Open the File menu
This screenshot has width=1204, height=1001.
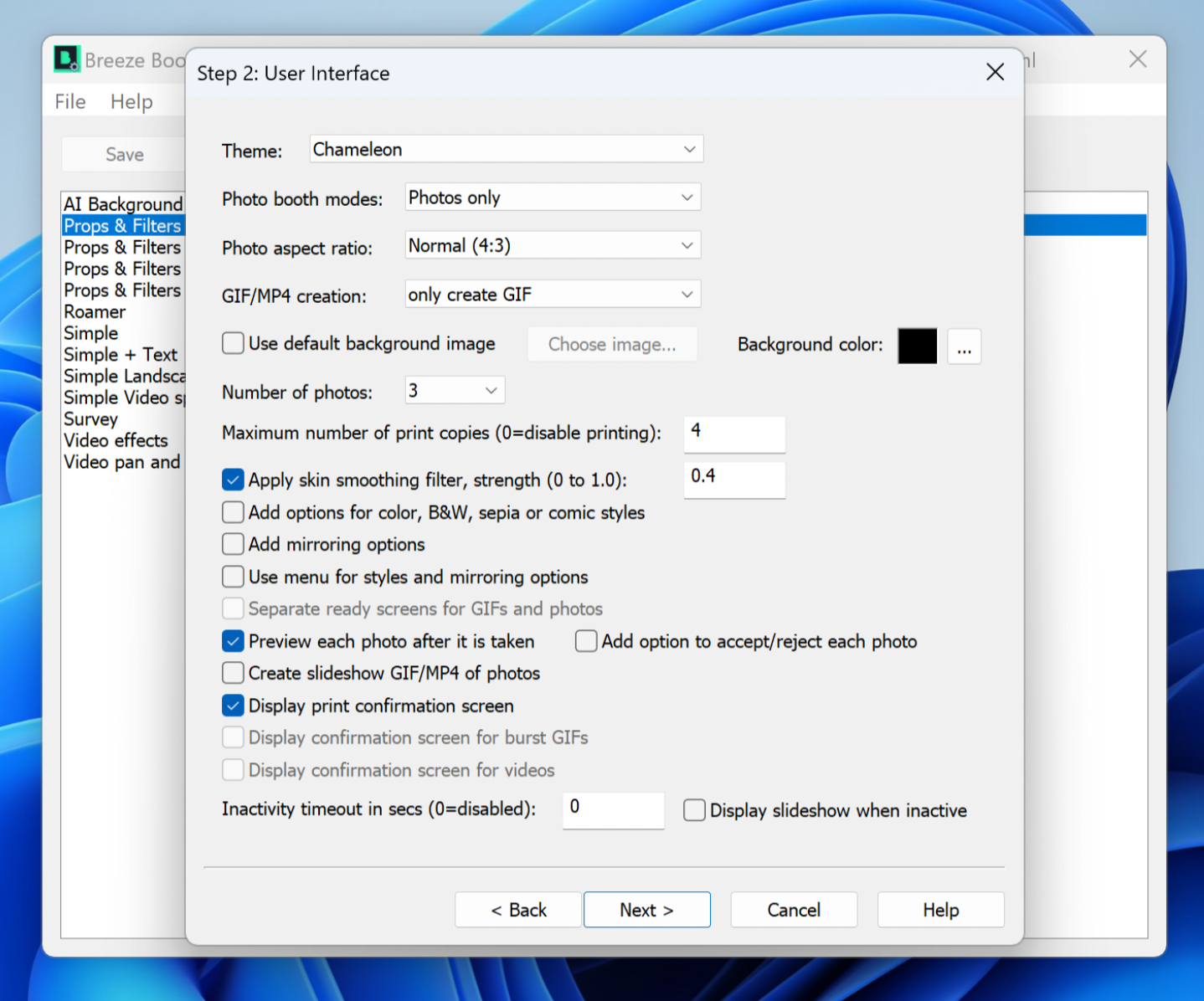70,102
